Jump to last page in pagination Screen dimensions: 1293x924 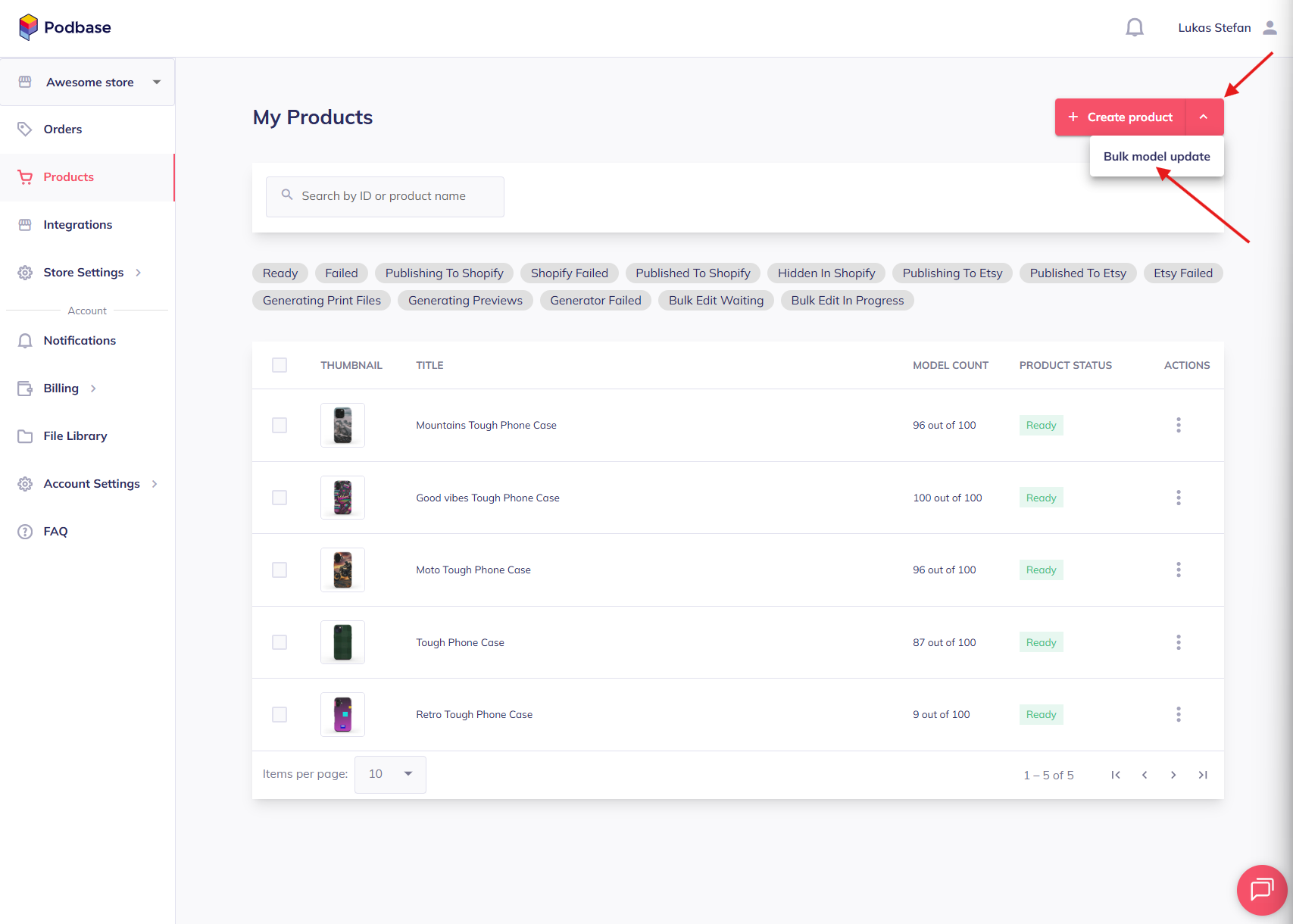tap(1202, 775)
